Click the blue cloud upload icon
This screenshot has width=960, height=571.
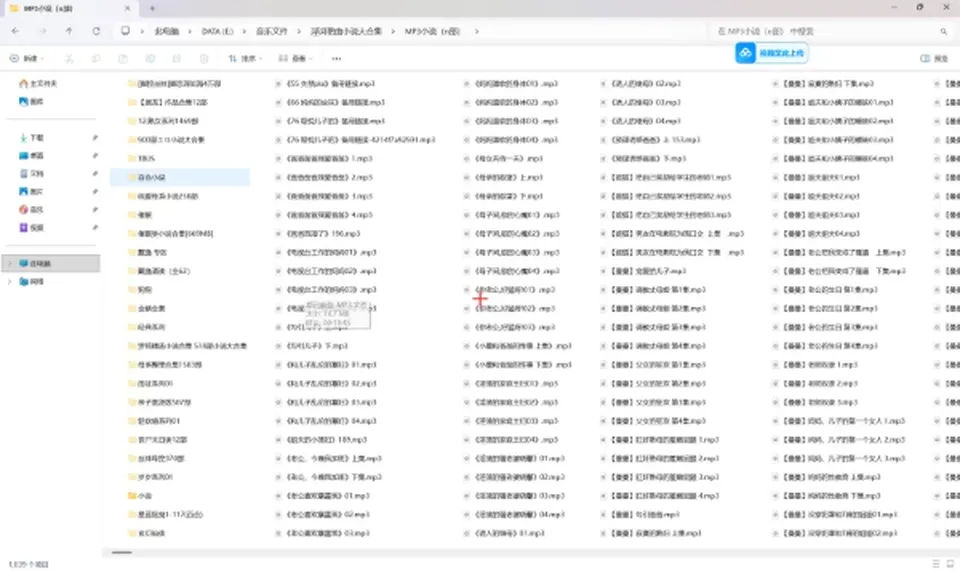point(745,53)
